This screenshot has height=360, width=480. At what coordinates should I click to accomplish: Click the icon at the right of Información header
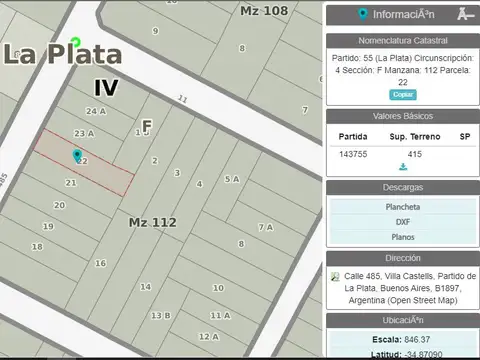coord(465,14)
